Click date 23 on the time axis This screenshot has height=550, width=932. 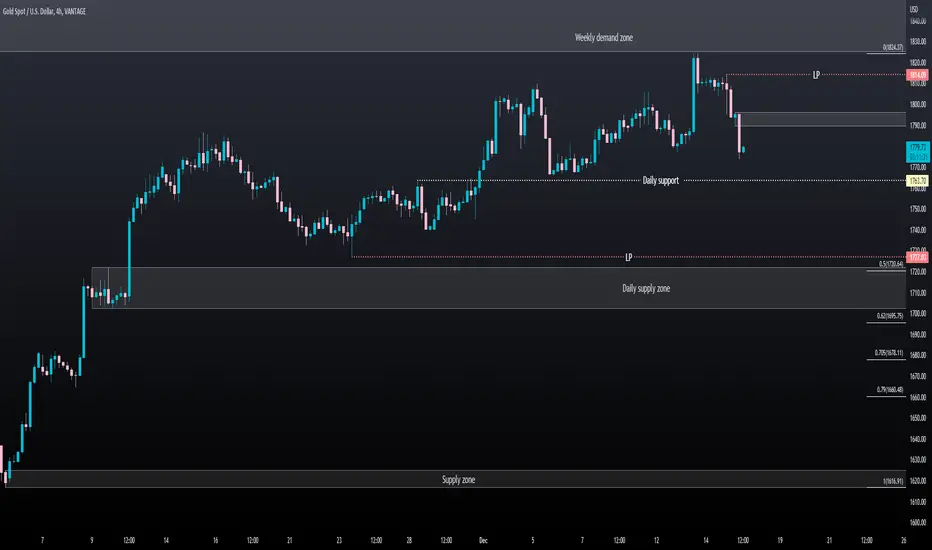coord(339,540)
